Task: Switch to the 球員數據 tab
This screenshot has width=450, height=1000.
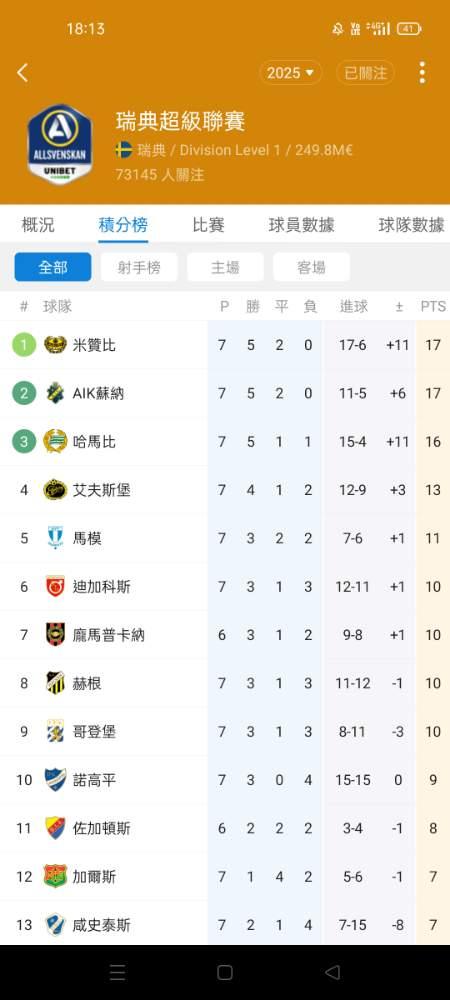Action: (x=301, y=225)
